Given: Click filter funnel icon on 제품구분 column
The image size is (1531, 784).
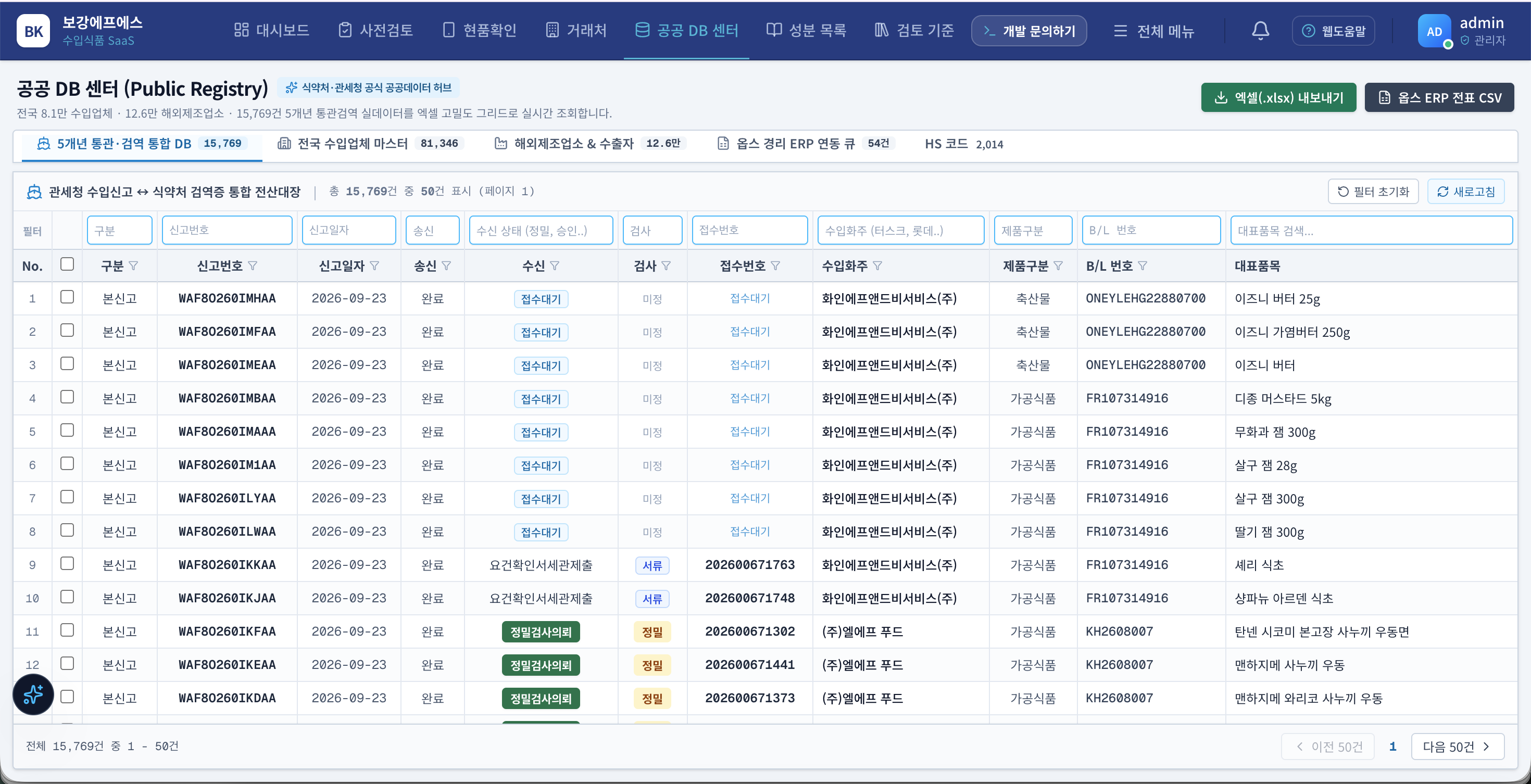Looking at the screenshot, I should tap(1059, 265).
